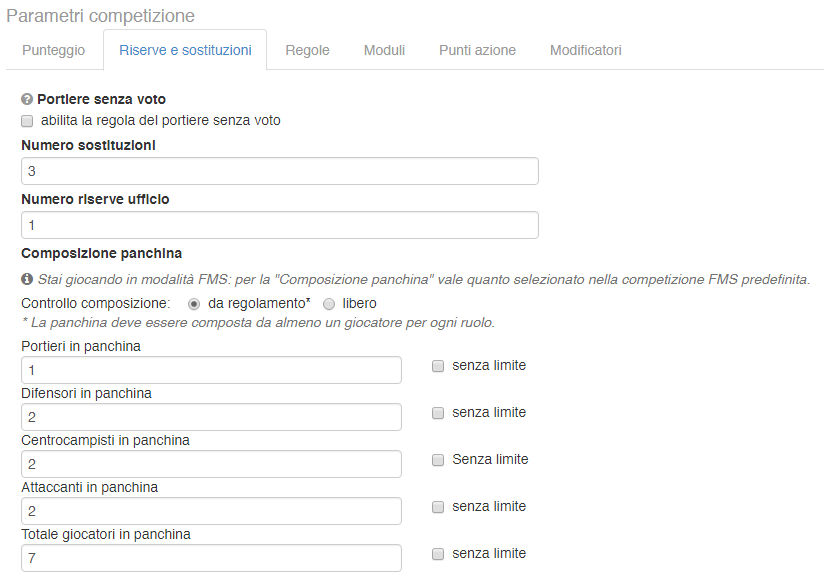Open the Punti azione tab
Image resolution: width=824 pixels, height=580 pixels.
[x=477, y=50]
